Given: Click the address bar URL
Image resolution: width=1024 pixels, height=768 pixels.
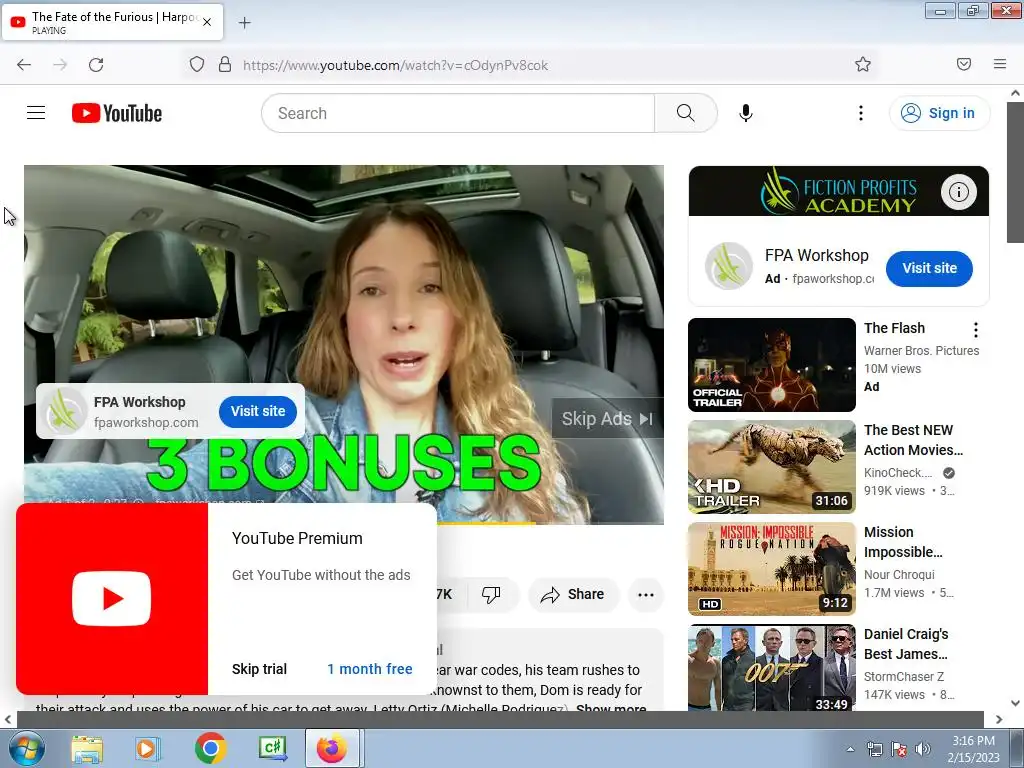Looking at the screenshot, I should 395,65.
